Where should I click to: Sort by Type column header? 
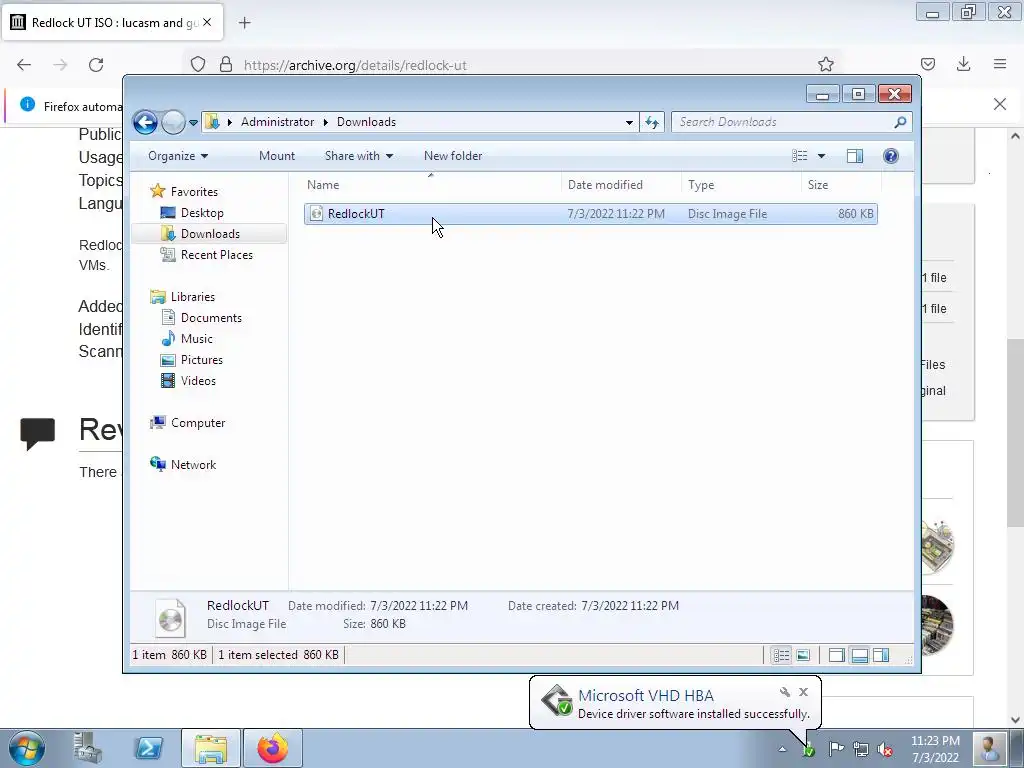[741, 185]
